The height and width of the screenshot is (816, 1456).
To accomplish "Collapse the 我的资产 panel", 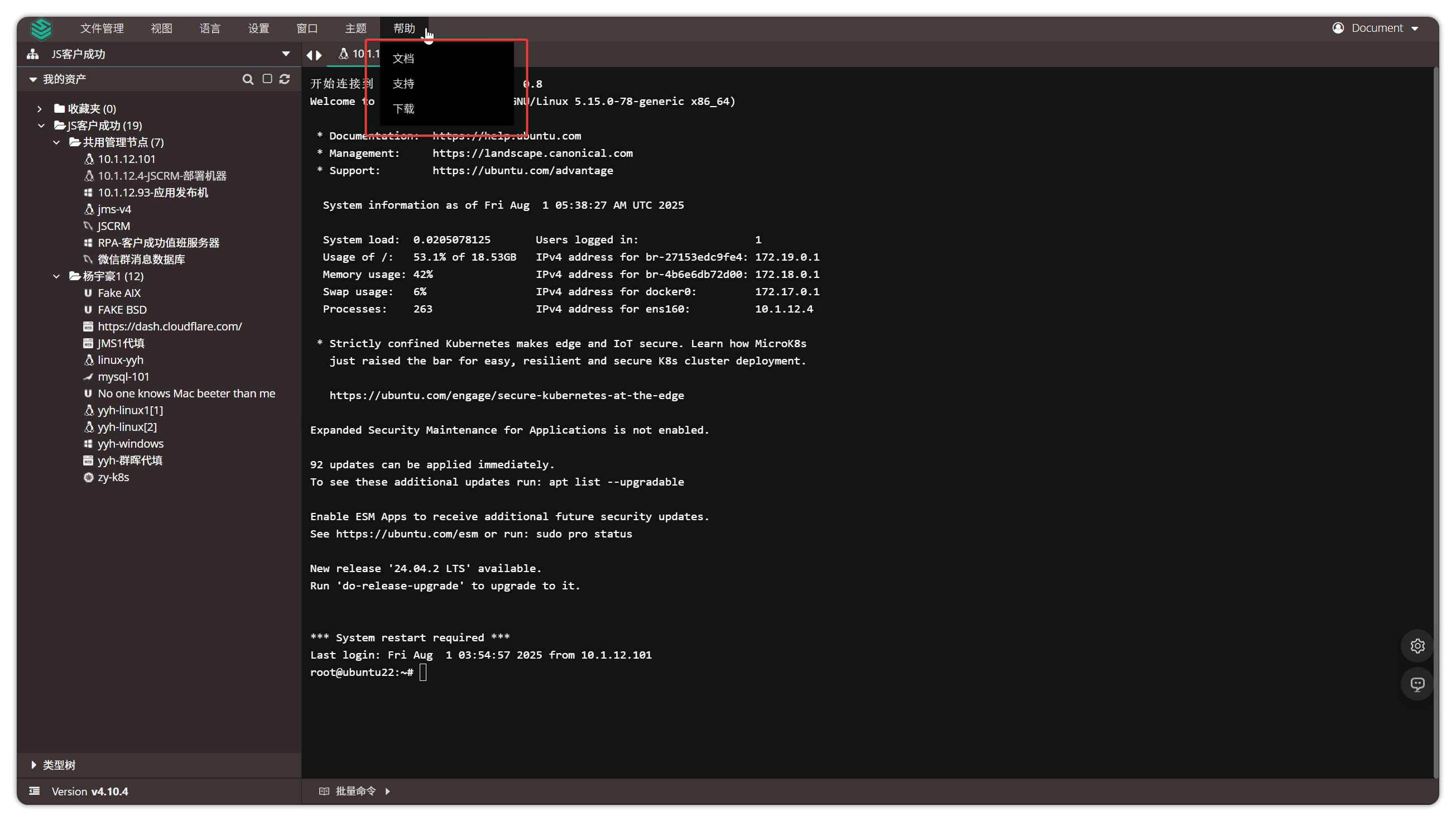I will (33, 79).
